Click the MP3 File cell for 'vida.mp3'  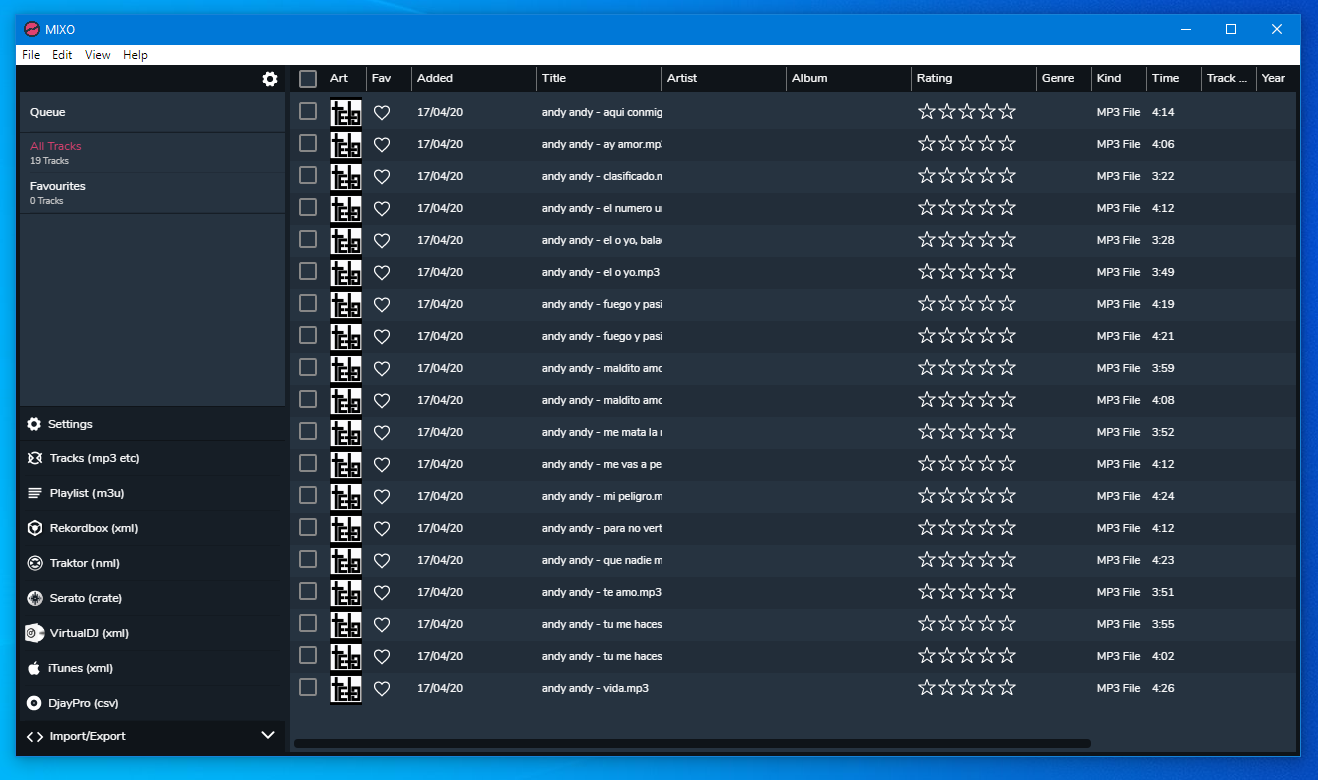pyautogui.click(x=1119, y=688)
